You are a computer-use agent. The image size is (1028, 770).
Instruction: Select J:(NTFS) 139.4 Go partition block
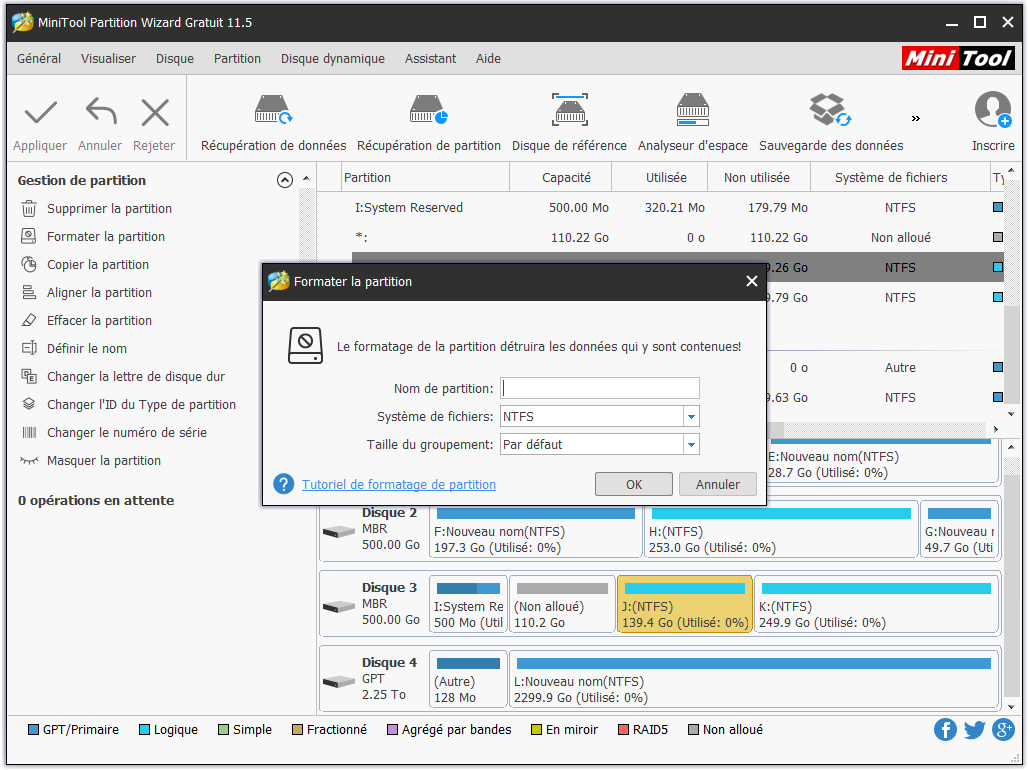point(684,604)
